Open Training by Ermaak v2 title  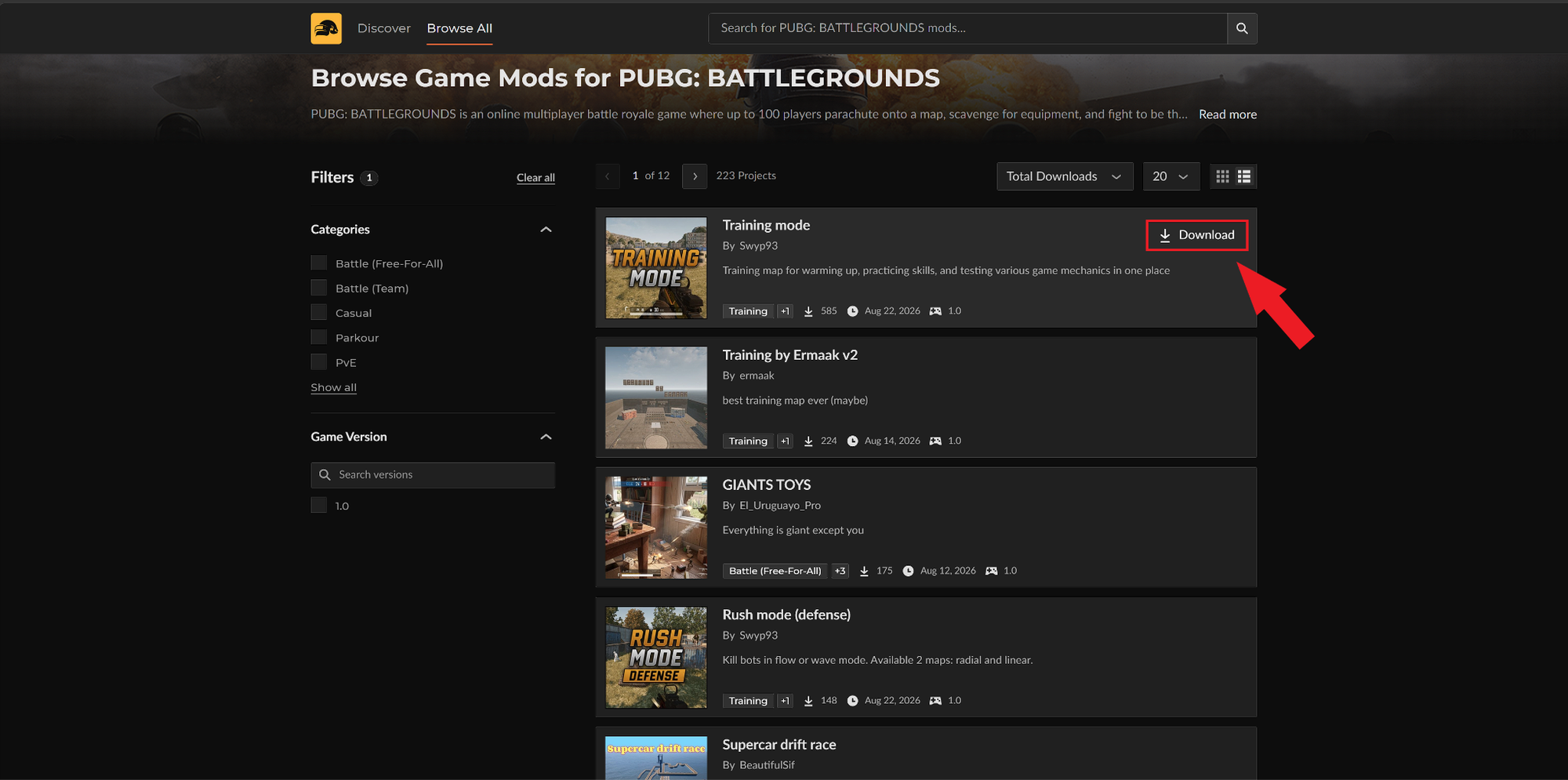[x=789, y=355]
